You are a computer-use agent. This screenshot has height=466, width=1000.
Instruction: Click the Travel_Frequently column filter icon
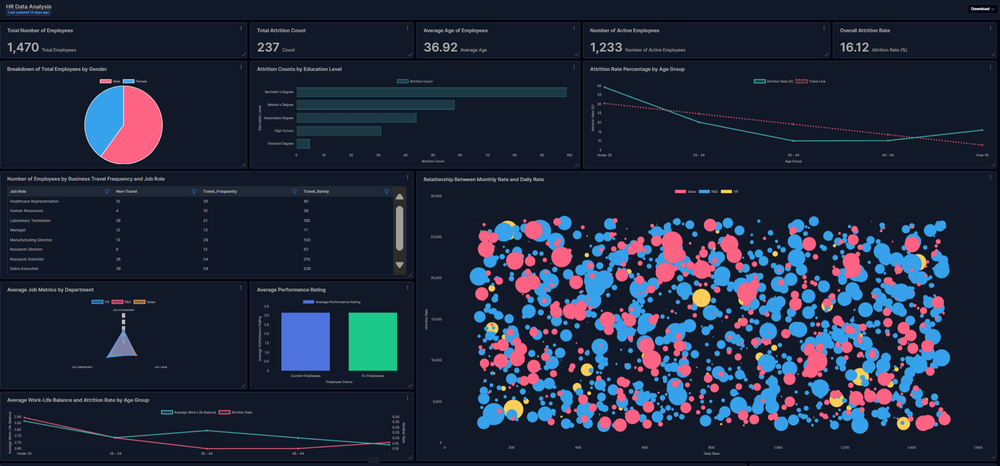[x=294, y=191]
